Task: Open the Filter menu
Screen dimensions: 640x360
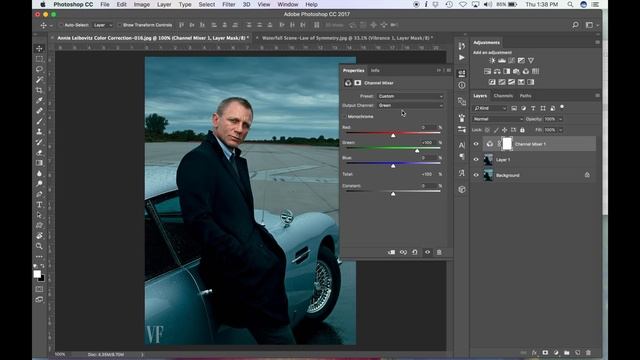Action: (x=229, y=4)
